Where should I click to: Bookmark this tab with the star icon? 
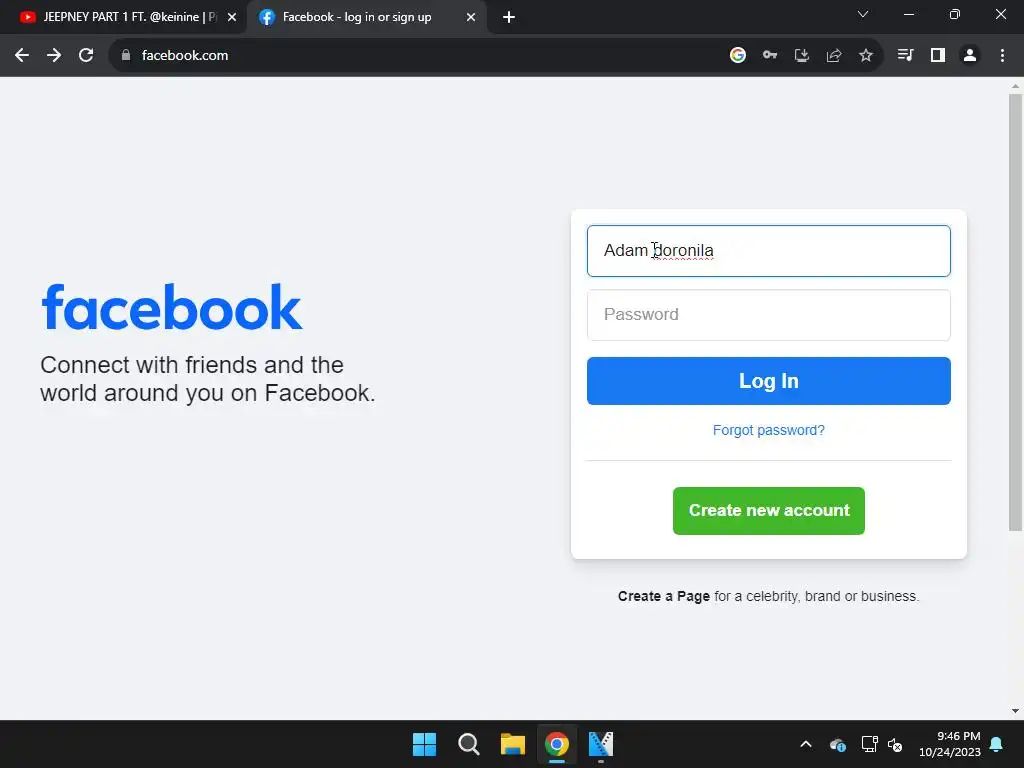pyautogui.click(x=866, y=56)
